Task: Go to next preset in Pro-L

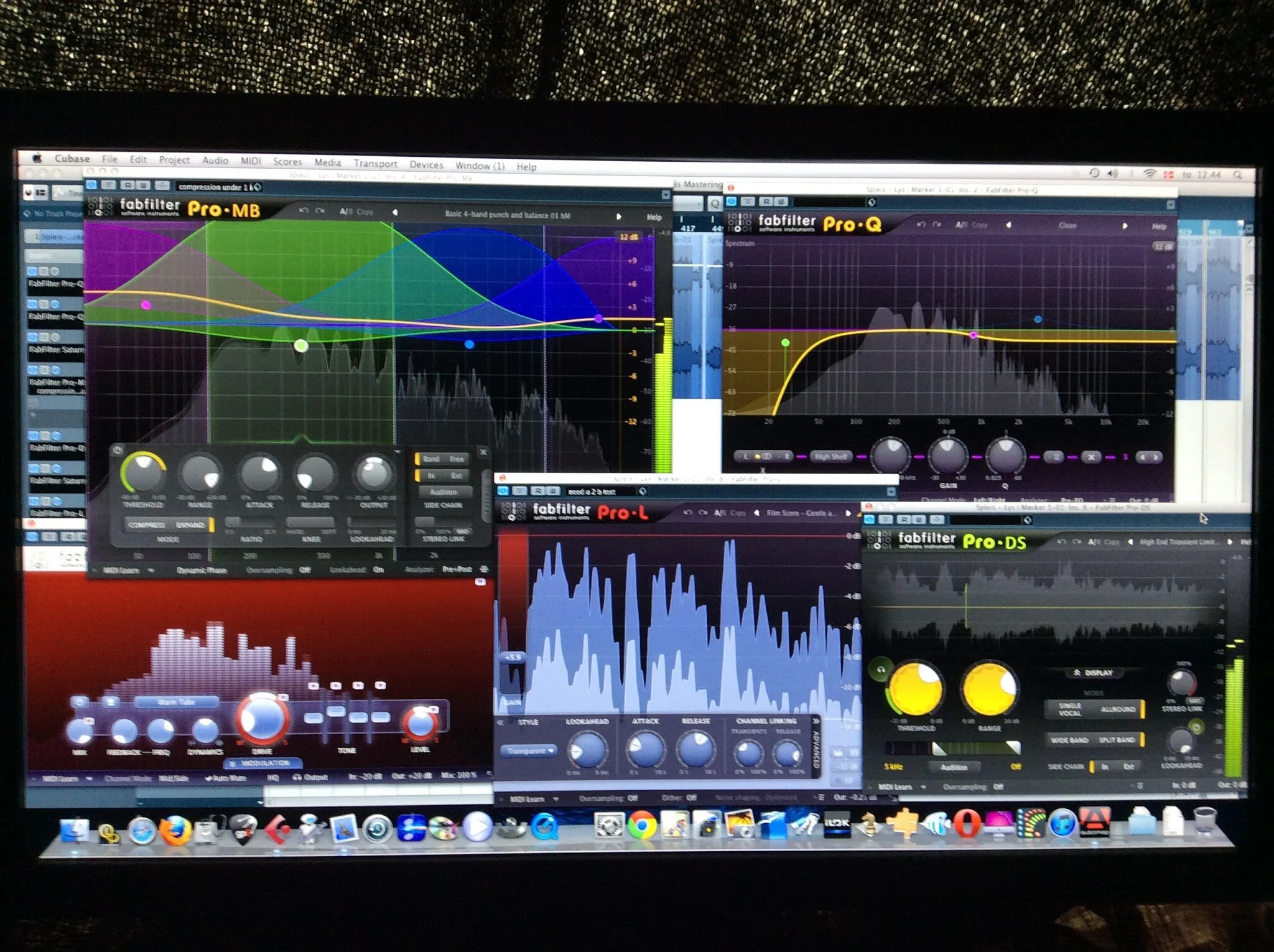Action: (x=848, y=513)
